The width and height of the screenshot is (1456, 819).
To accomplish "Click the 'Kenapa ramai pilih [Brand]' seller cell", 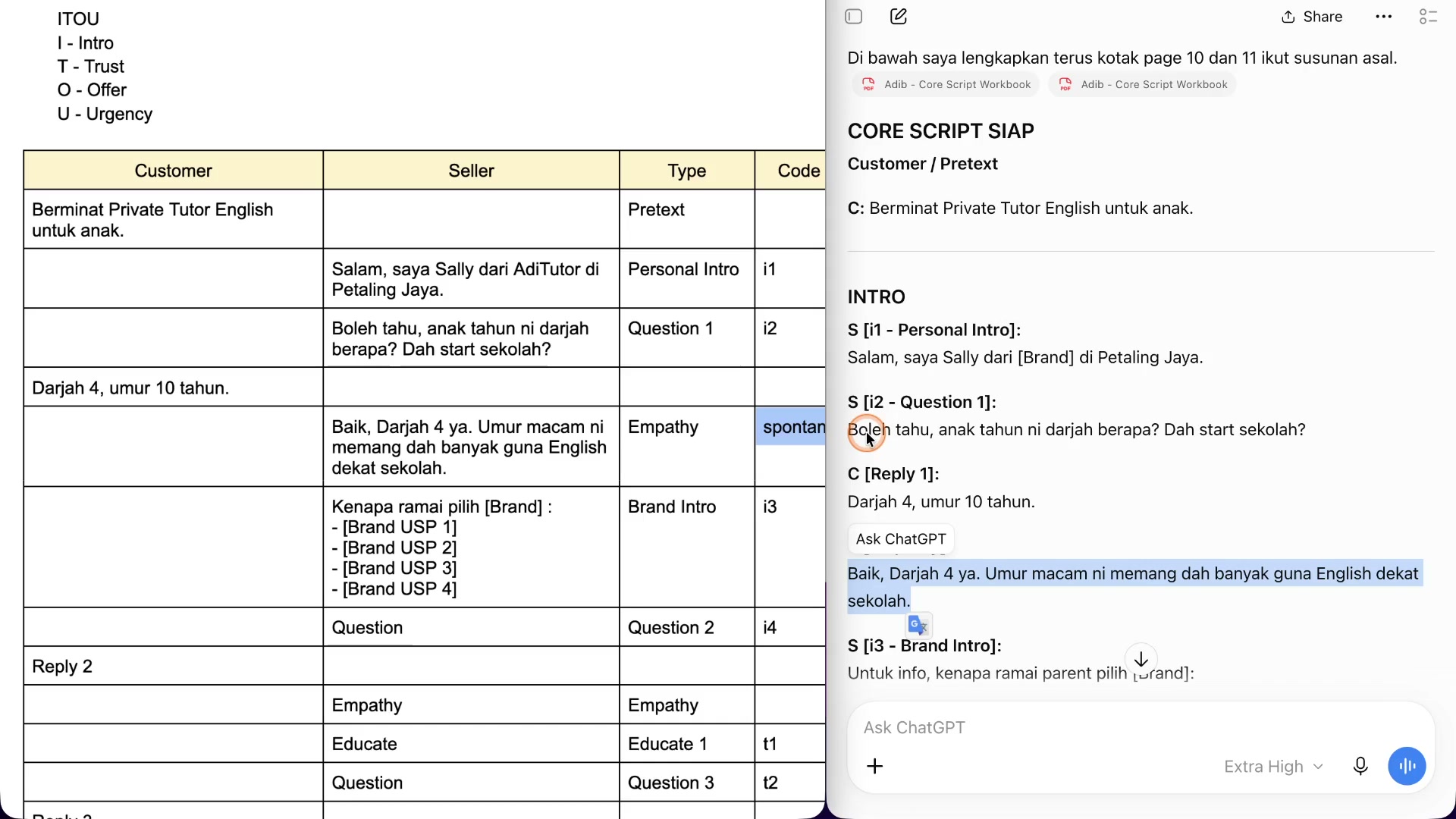I will tap(471, 547).
